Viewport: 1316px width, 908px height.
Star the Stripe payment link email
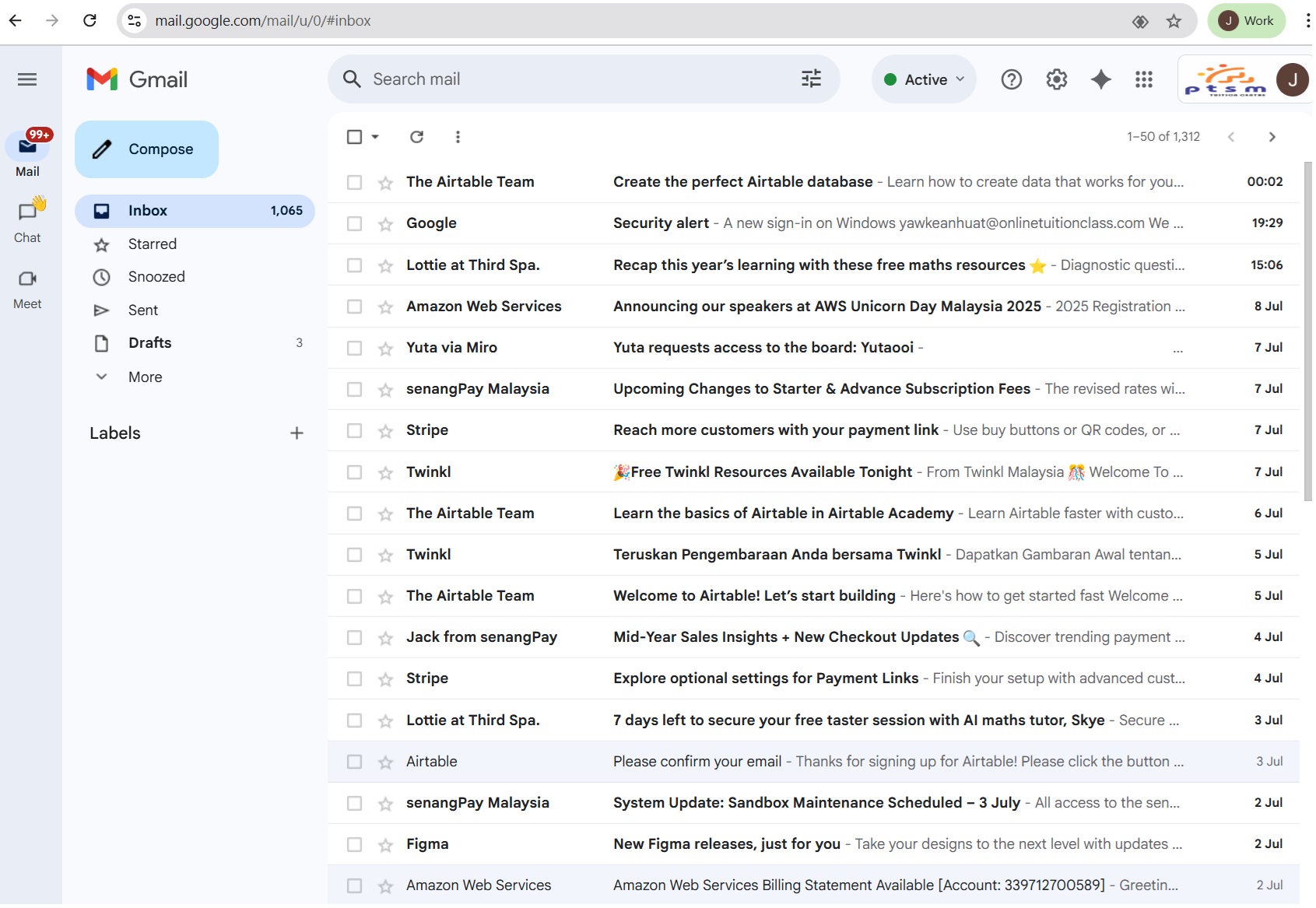385,430
